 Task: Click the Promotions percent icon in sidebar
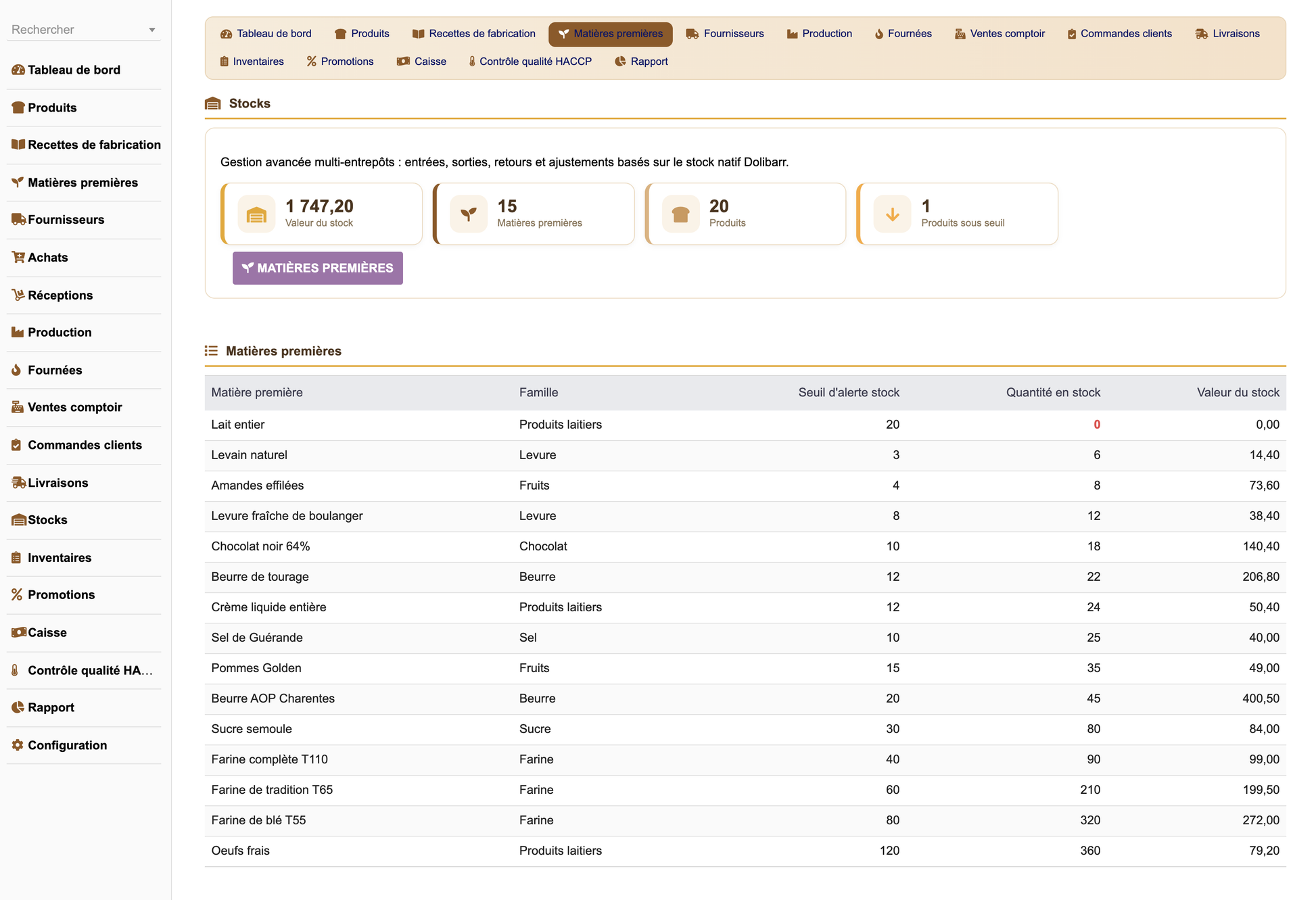(x=17, y=595)
